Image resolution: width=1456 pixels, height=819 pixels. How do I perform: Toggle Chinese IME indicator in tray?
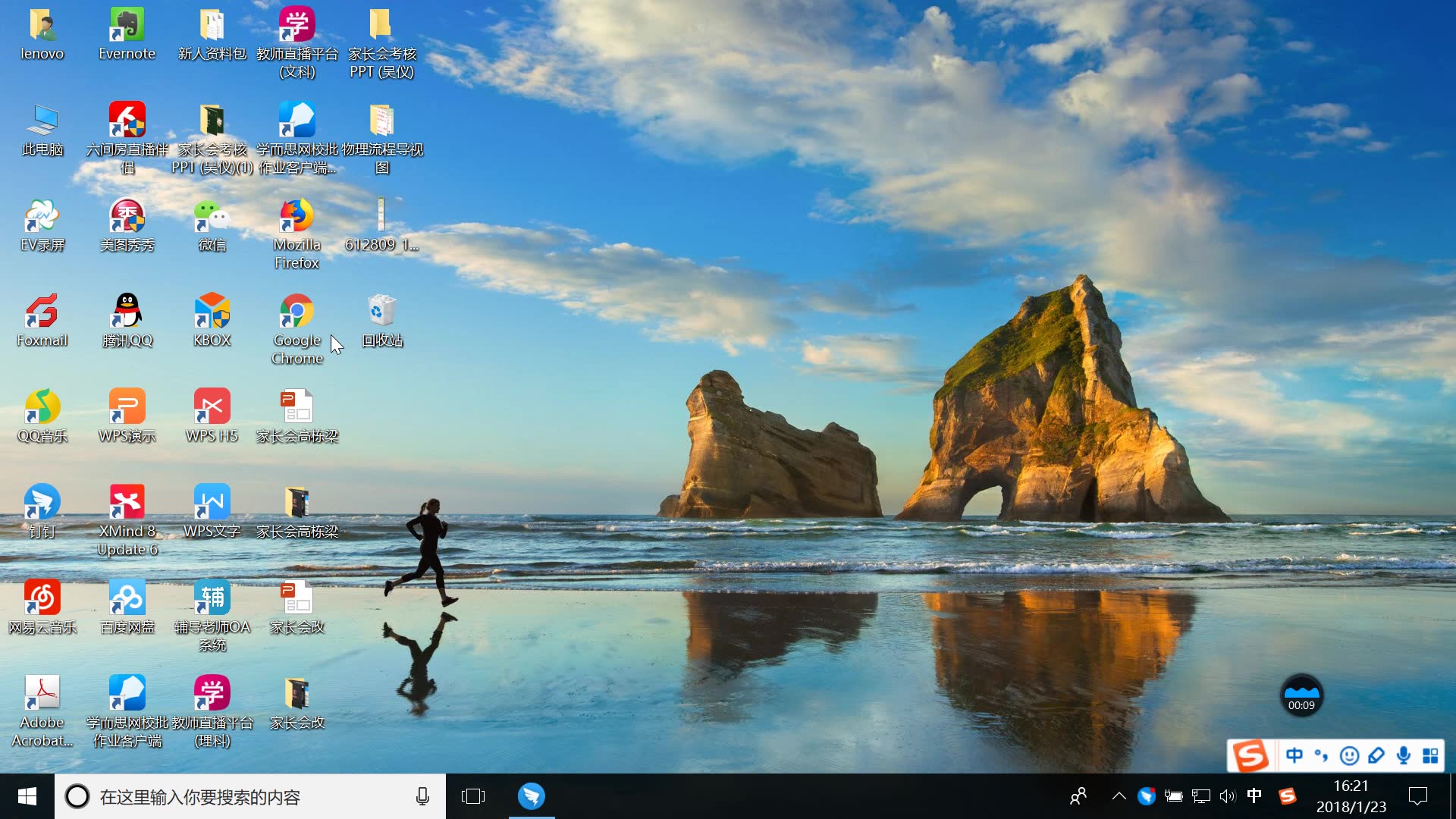click(1254, 795)
